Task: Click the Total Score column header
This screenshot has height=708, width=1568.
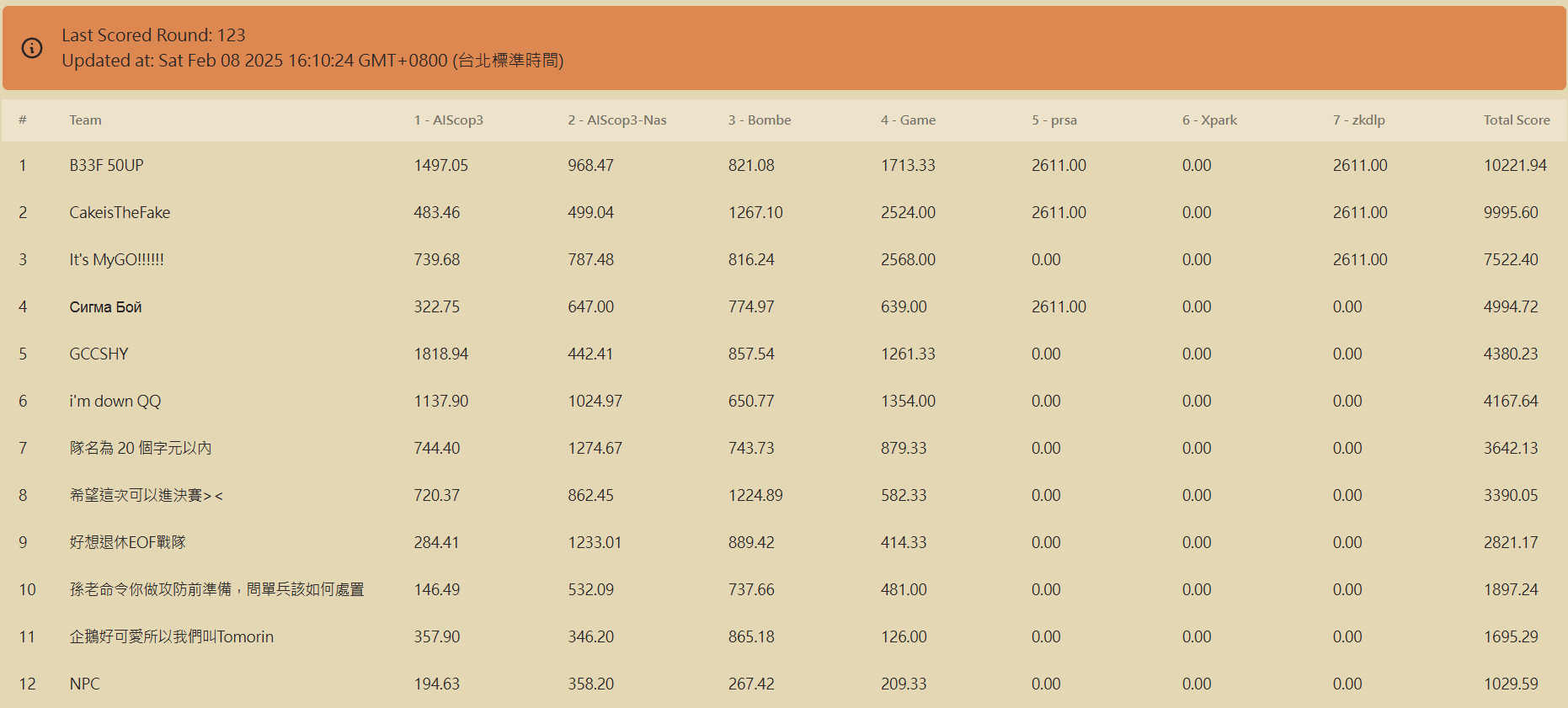Action: click(x=1516, y=120)
